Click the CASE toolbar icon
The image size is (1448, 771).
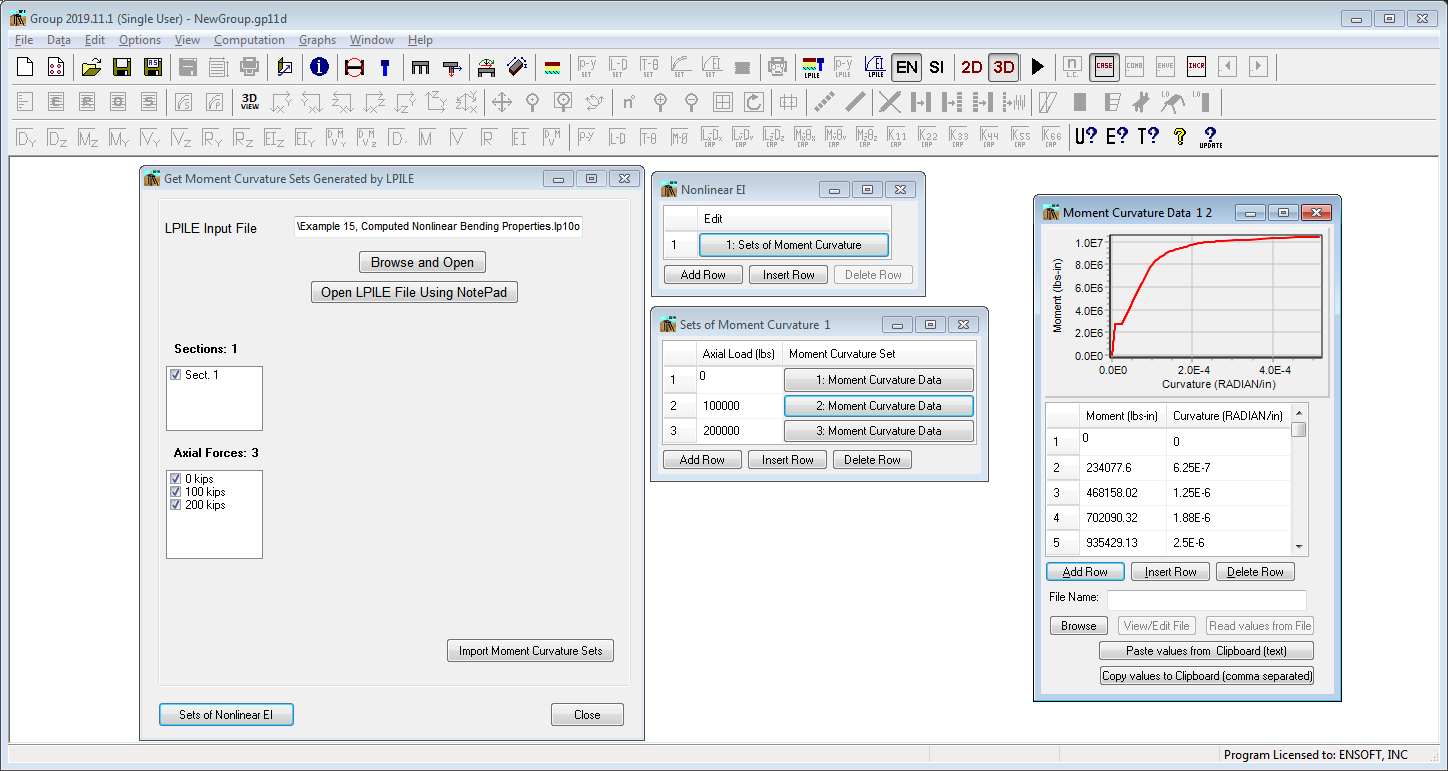[1104, 67]
